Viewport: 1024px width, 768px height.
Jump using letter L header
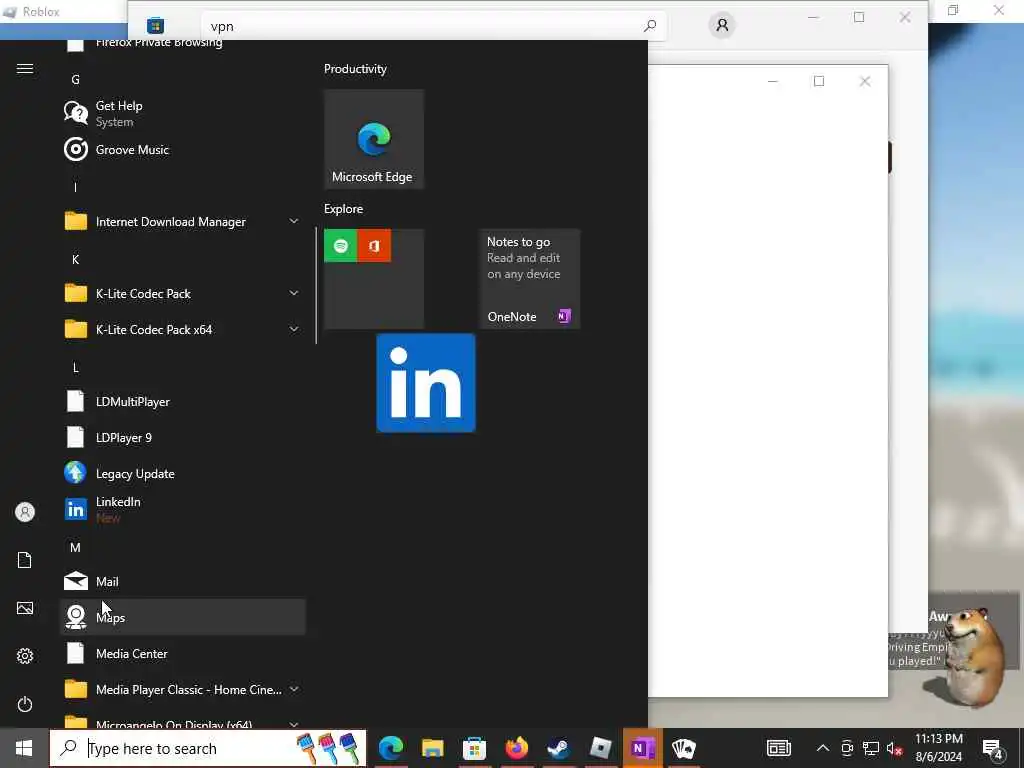(75, 367)
